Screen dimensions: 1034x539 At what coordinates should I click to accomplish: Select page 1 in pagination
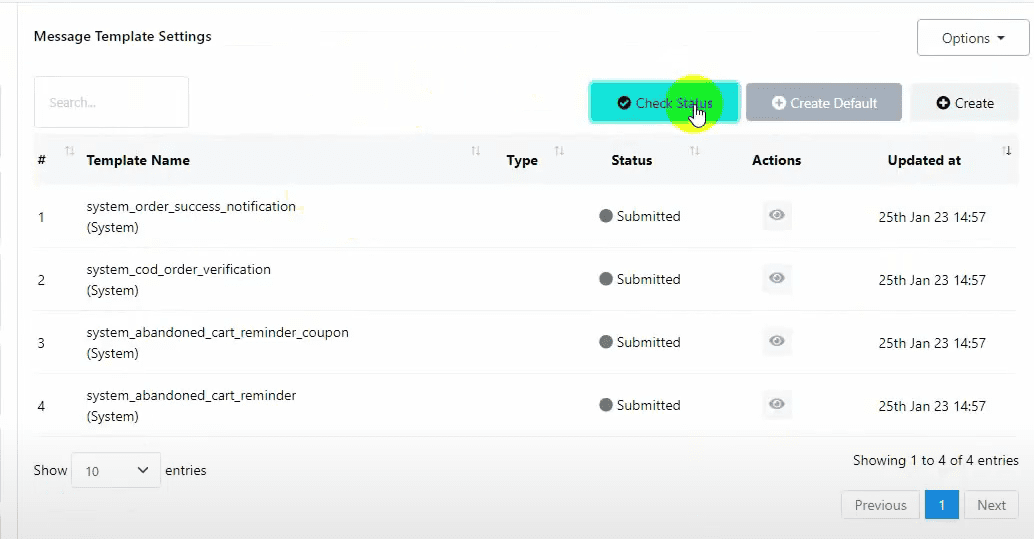click(x=941, y=505)
